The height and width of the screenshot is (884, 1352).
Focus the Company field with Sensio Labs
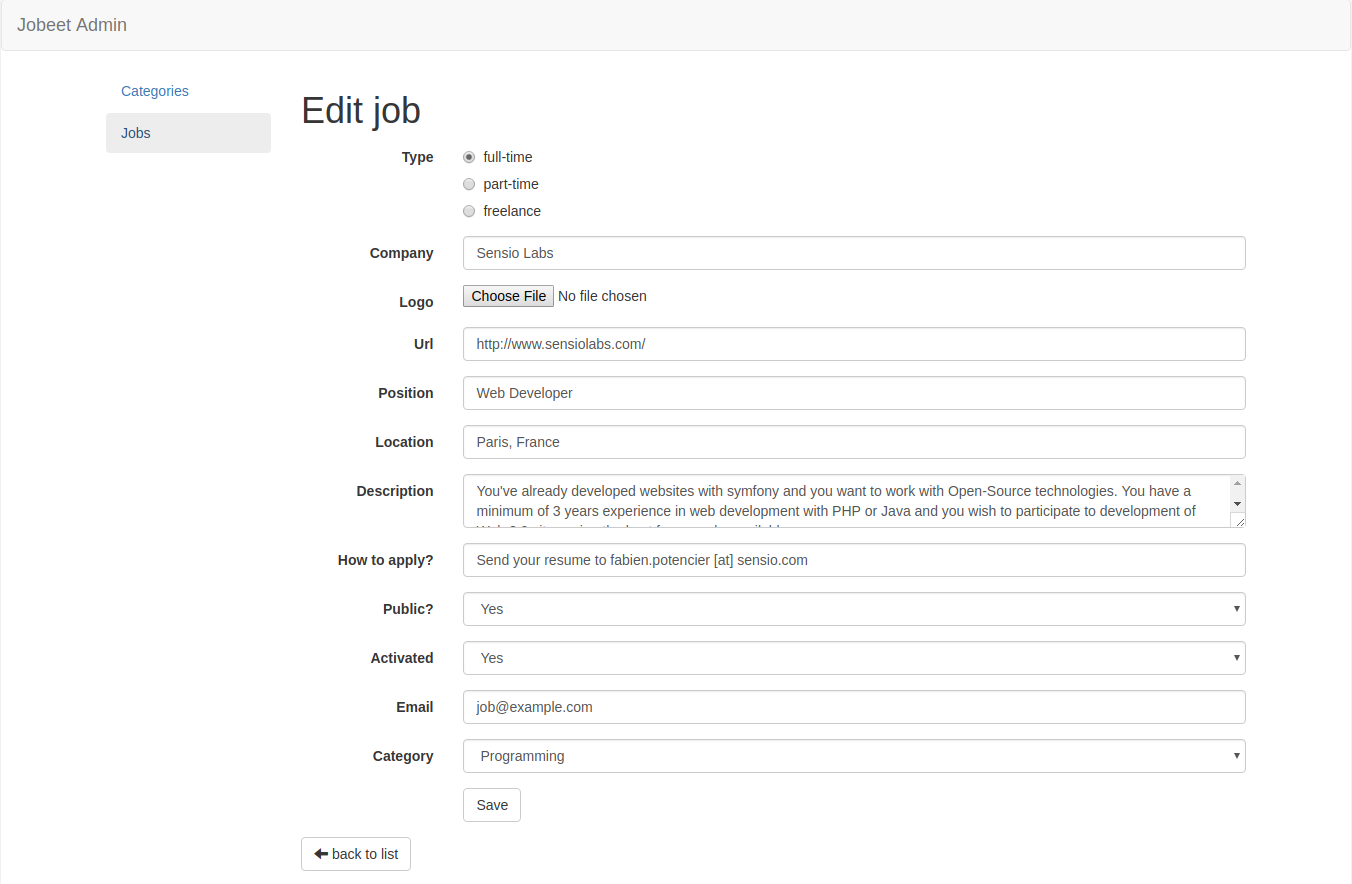[854, 253]
